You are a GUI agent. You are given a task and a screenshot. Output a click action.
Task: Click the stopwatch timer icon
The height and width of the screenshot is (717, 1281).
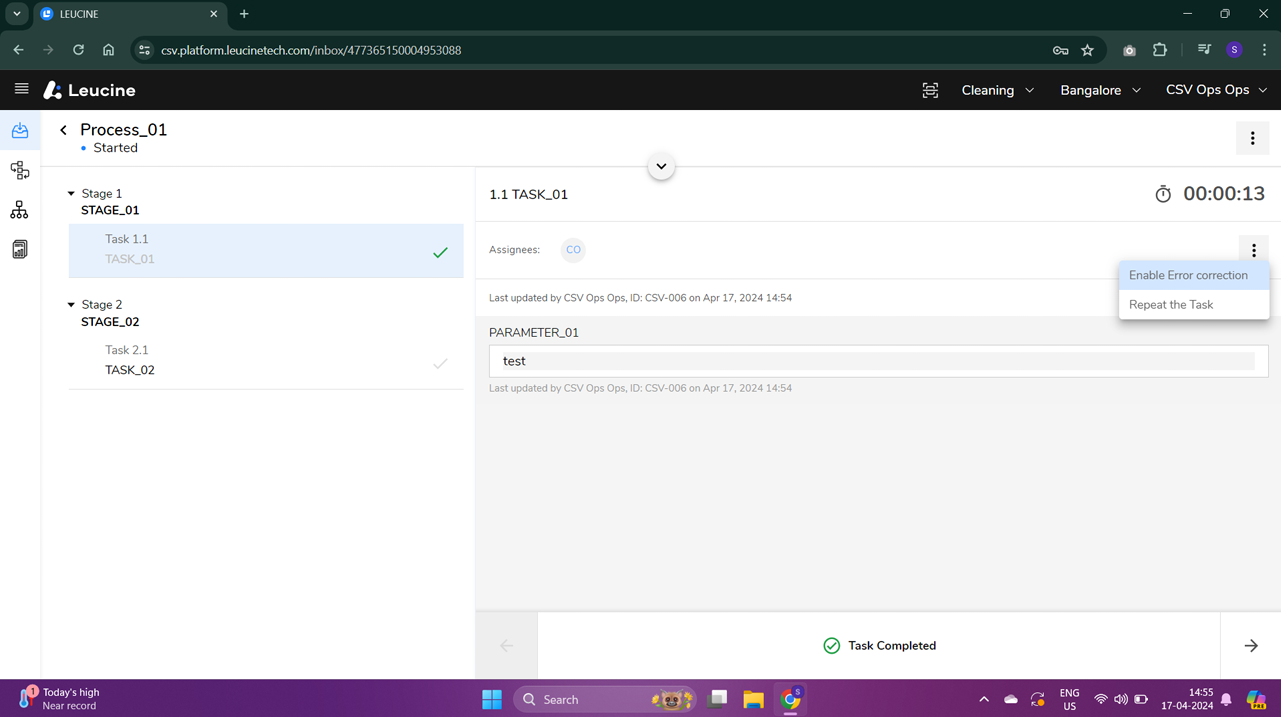coord(1163,194)
